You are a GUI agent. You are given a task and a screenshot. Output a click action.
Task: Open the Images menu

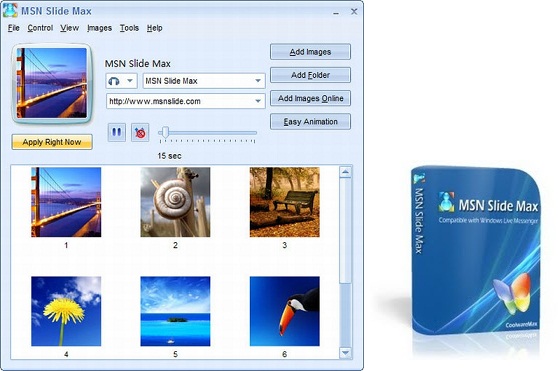click(99, 28)
